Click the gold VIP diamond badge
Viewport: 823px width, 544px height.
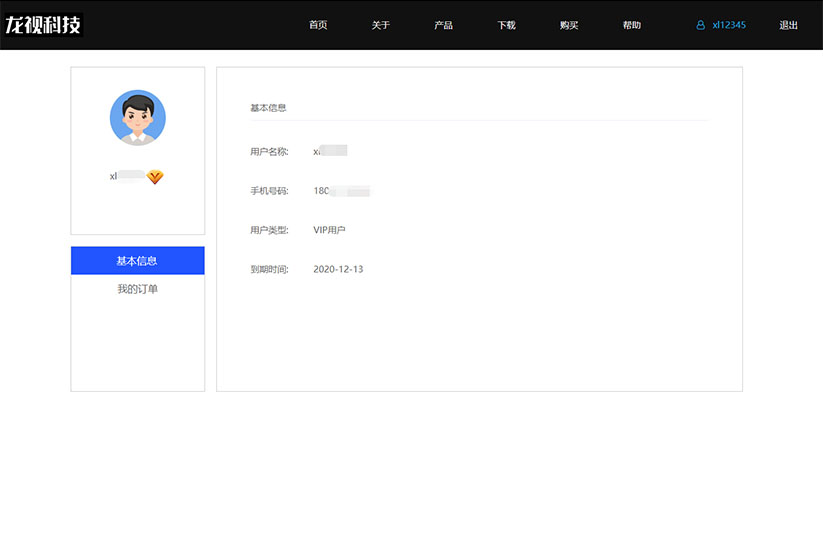[x=155, y=177]
